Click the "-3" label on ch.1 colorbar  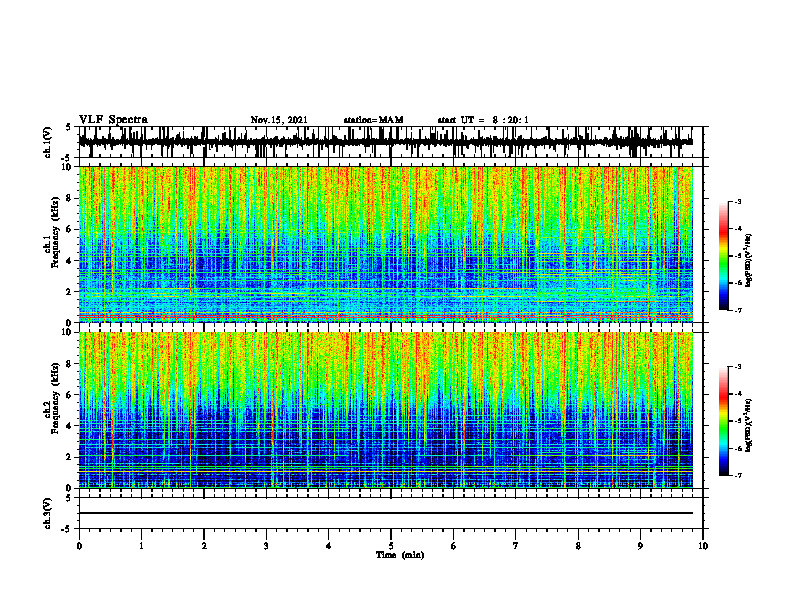click(x=738, y=201)
